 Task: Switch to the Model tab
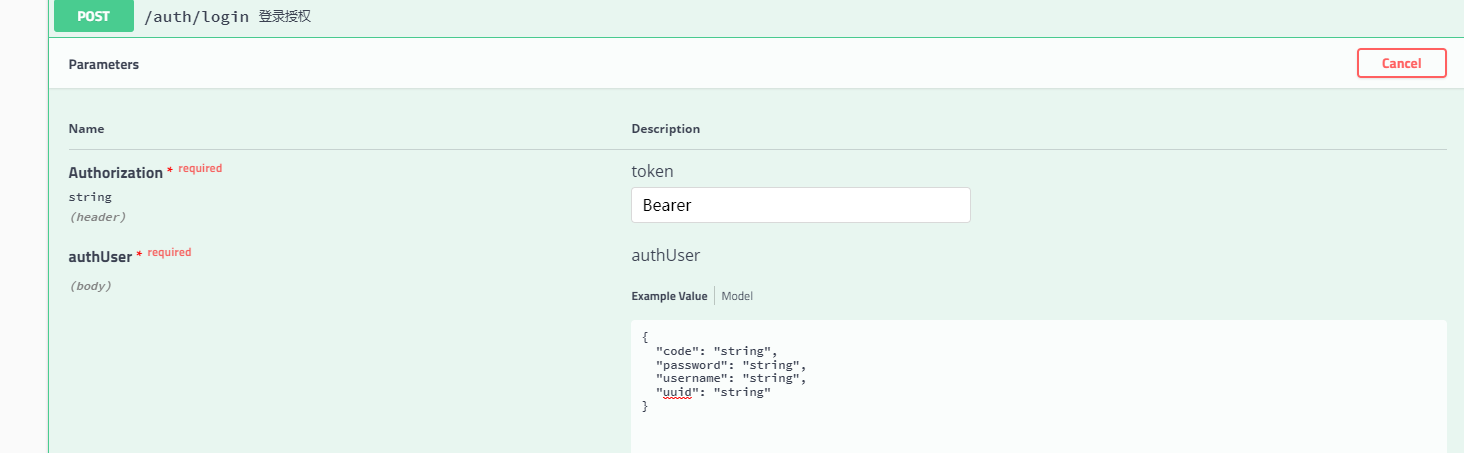(x=737, y=296)
